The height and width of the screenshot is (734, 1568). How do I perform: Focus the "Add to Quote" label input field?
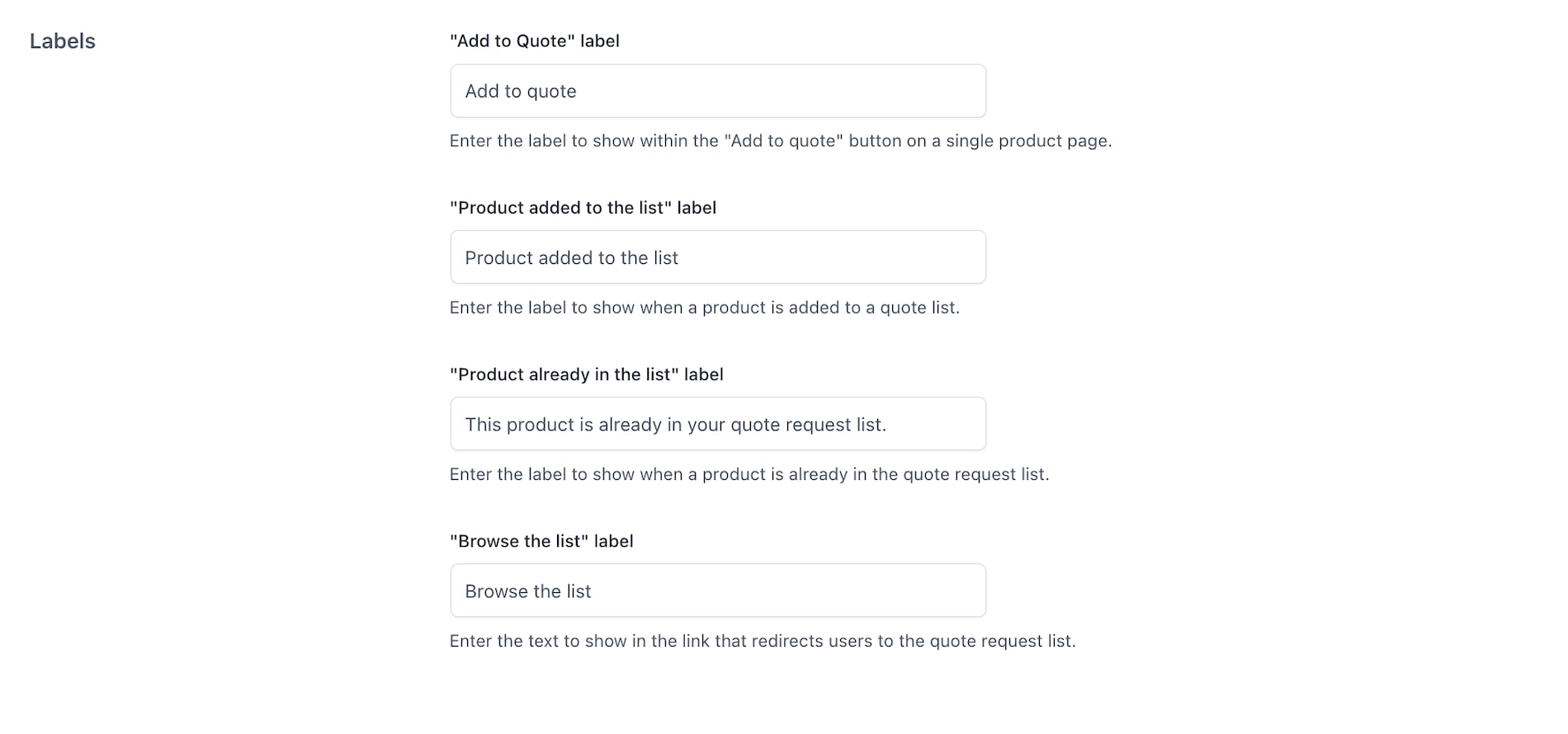pyautogui.click(x=718, y=91)
